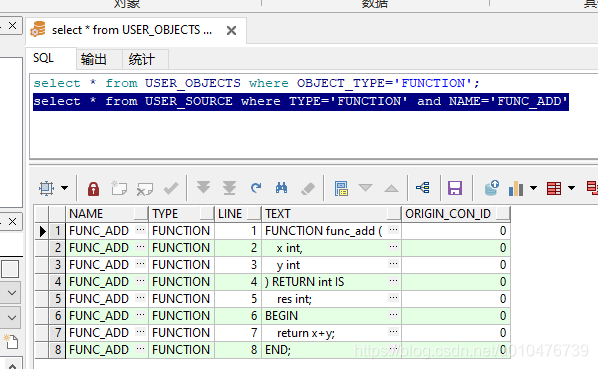
Task: Click the LINE column header
Action: point(238,214)
